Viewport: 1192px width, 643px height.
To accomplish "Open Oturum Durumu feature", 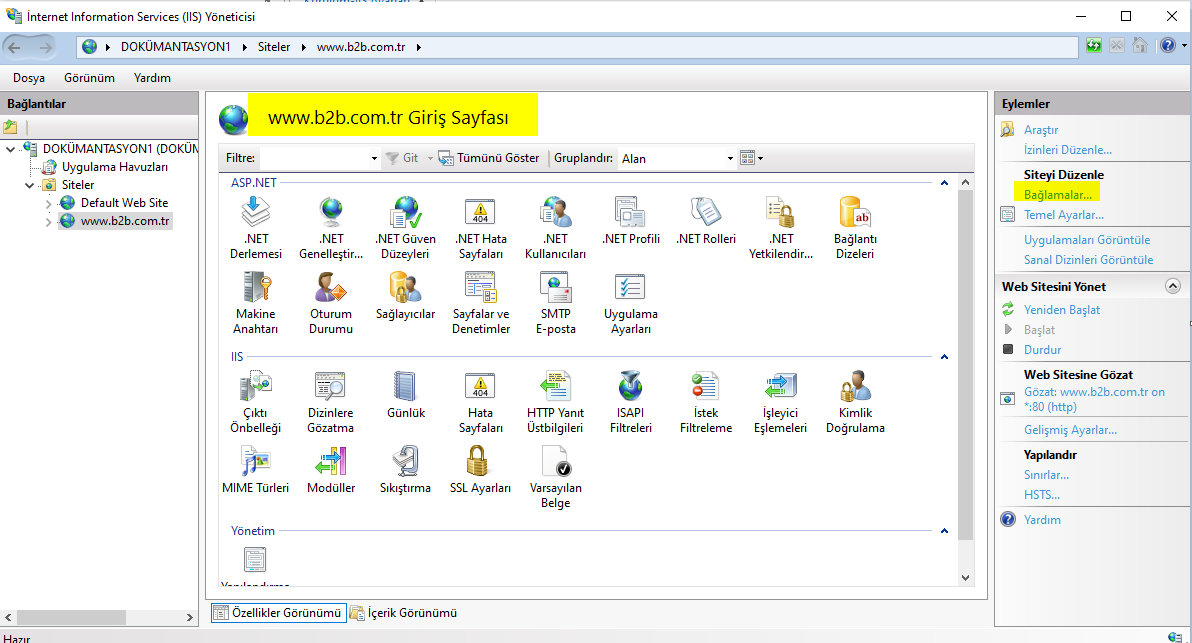I will tap(331, 302).
